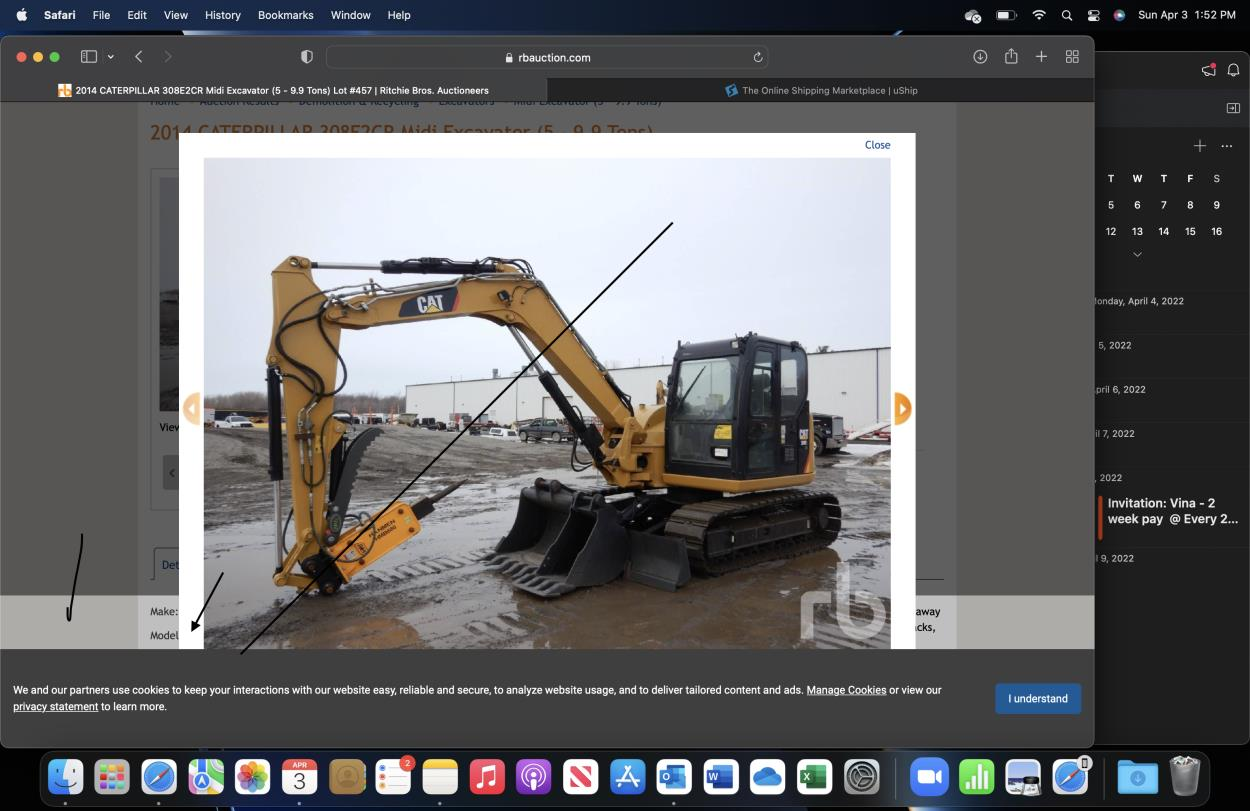Switch to the 2014 CATERPILLAR 308E2CR tab
The height and width of the screenshot is (811, 1250).
click(273, 90)
